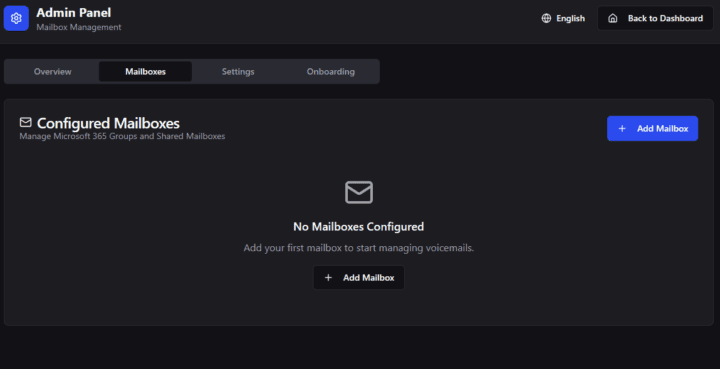Click the Admin Panel title text
Viewport: 720px width, 369px height.
(x=73, y=12)
